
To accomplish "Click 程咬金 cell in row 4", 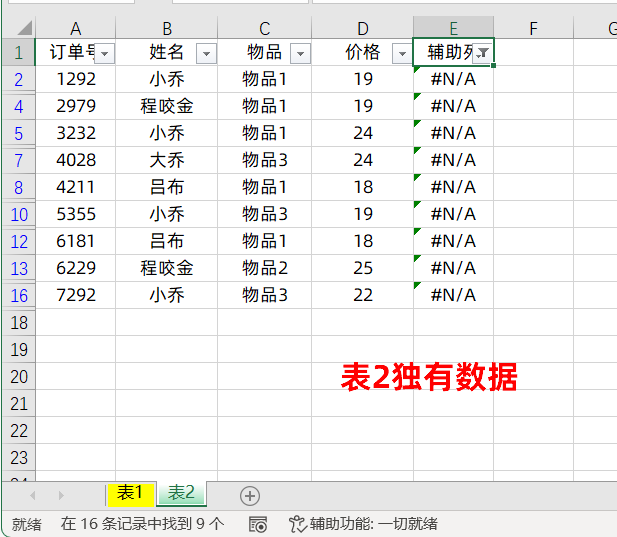I will click(166, 106).
